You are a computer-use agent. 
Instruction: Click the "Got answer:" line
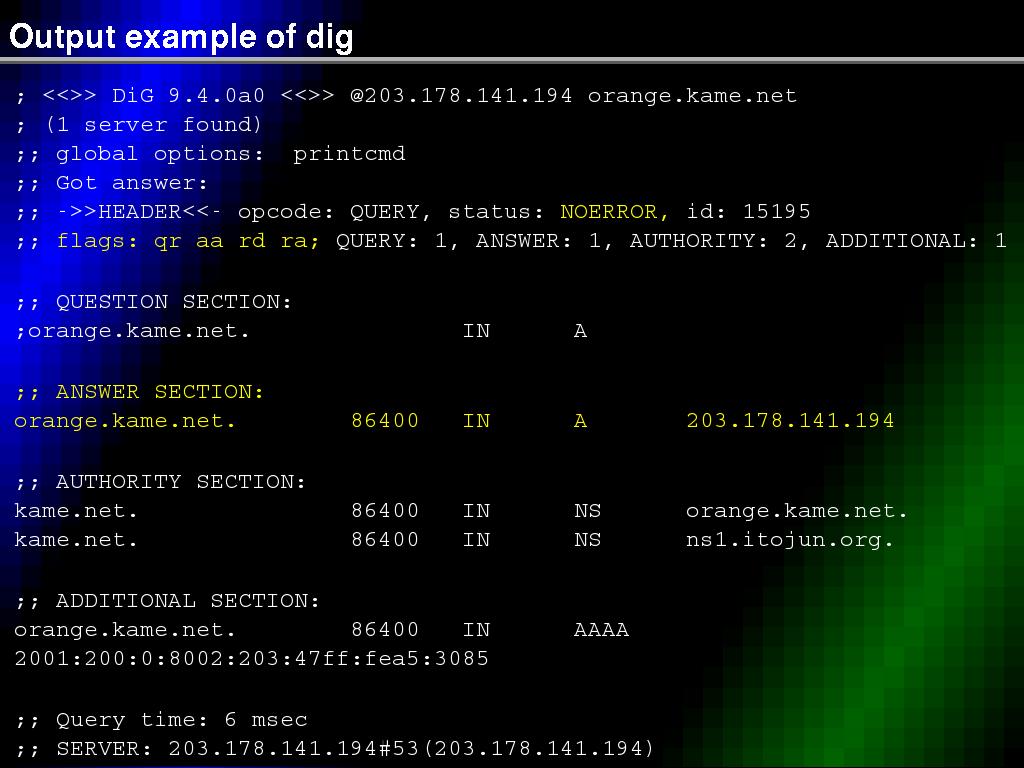coord(112,183)
